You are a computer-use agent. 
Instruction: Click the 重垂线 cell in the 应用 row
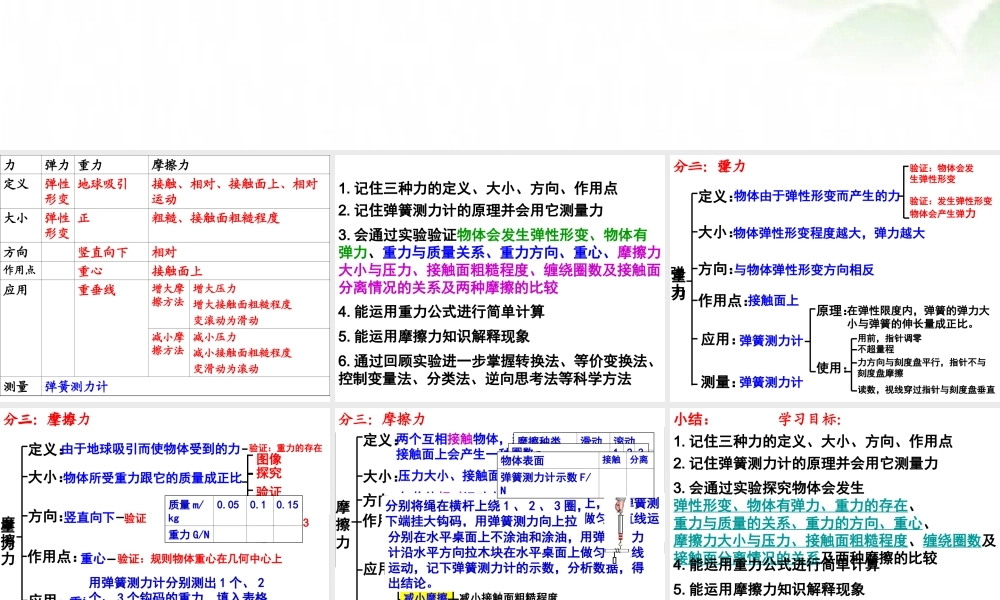point(96,289)
